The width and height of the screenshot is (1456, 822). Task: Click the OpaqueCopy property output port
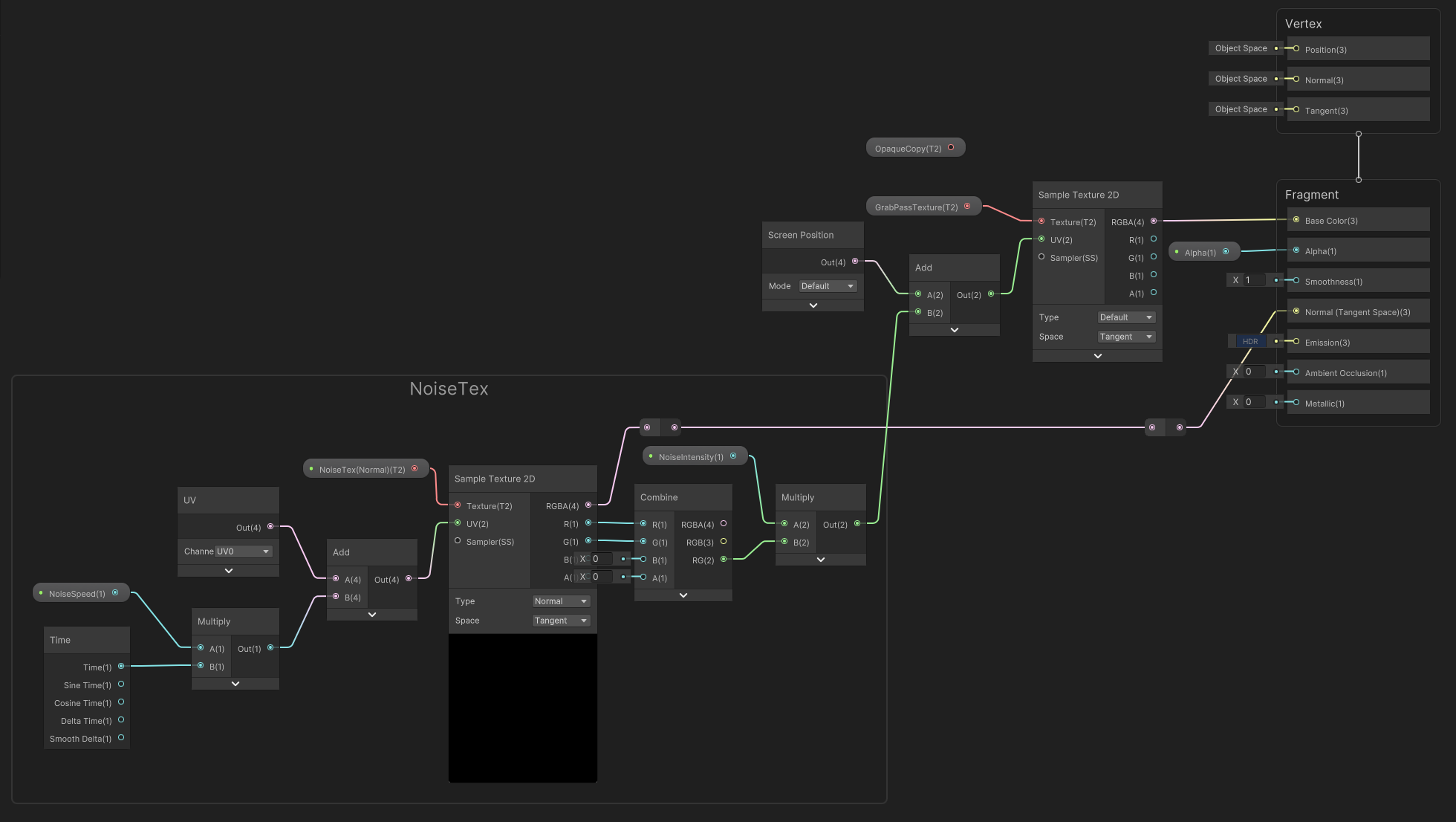coord(951,147)
